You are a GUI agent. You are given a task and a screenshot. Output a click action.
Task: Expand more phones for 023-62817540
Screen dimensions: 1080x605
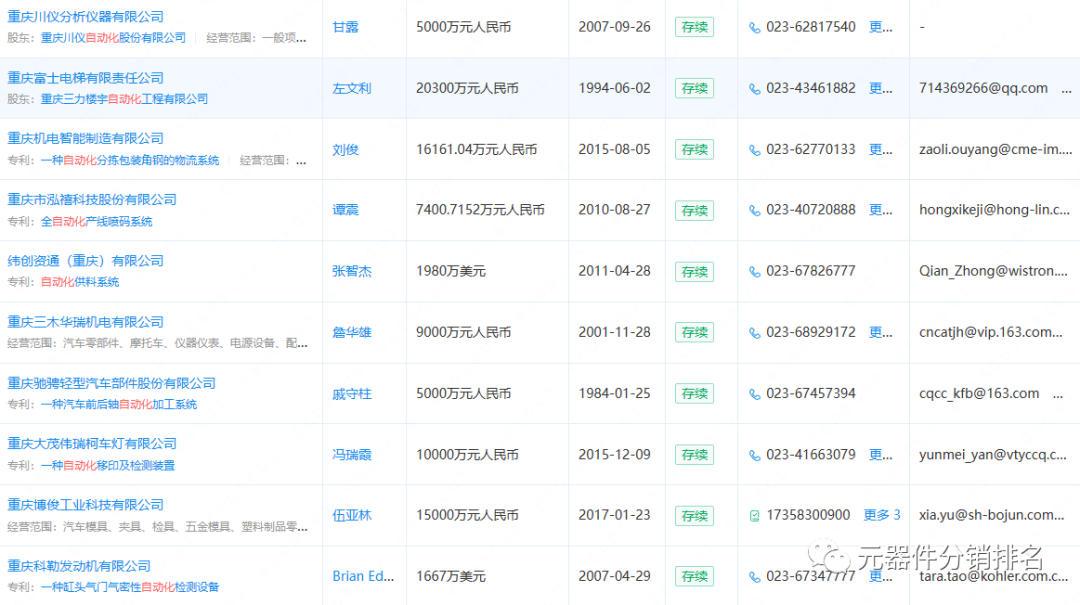(880, 27)
